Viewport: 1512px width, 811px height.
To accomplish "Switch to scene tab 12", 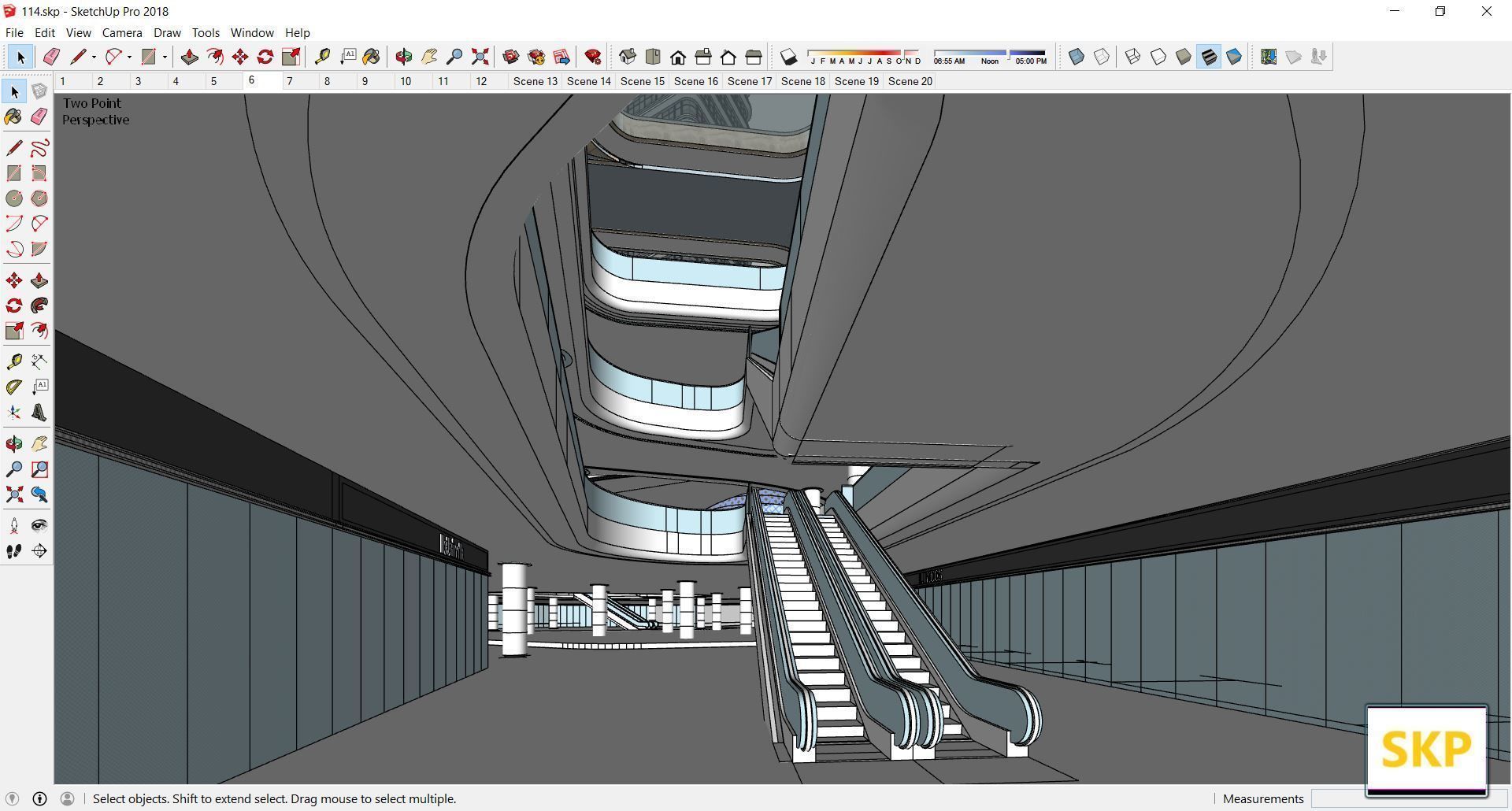I will [488, 81].
